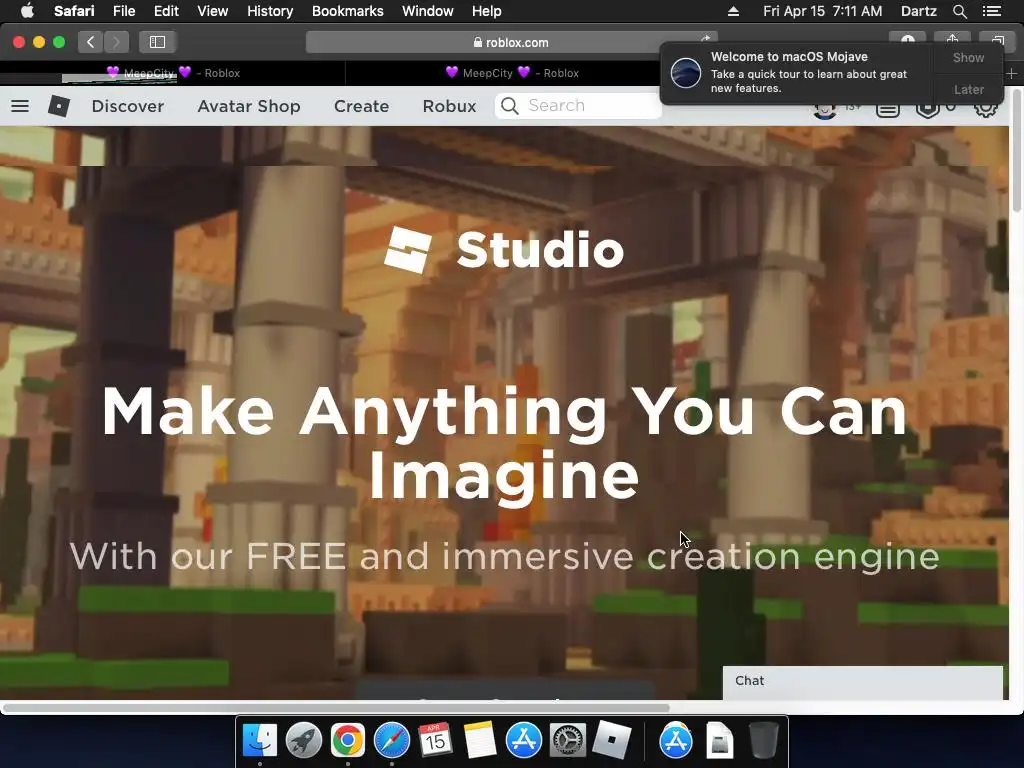
Task: Open the Roblox notifications list icon
Action: (x=888, y=109)
